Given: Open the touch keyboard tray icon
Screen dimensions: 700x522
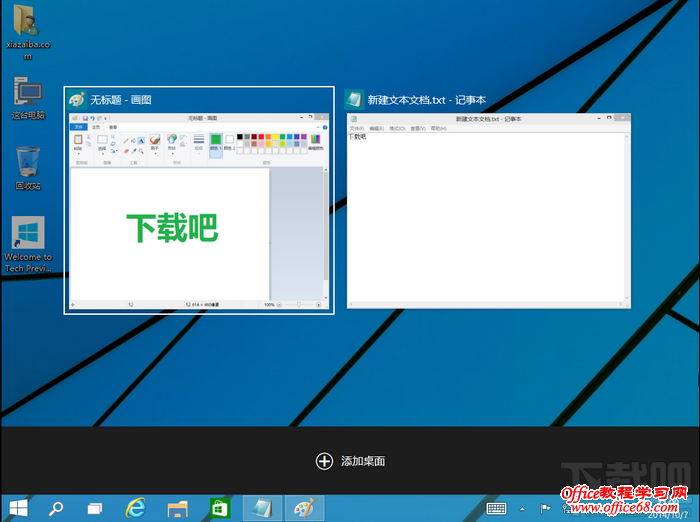Looking at the screenshot, I should [x=496, y=508].
